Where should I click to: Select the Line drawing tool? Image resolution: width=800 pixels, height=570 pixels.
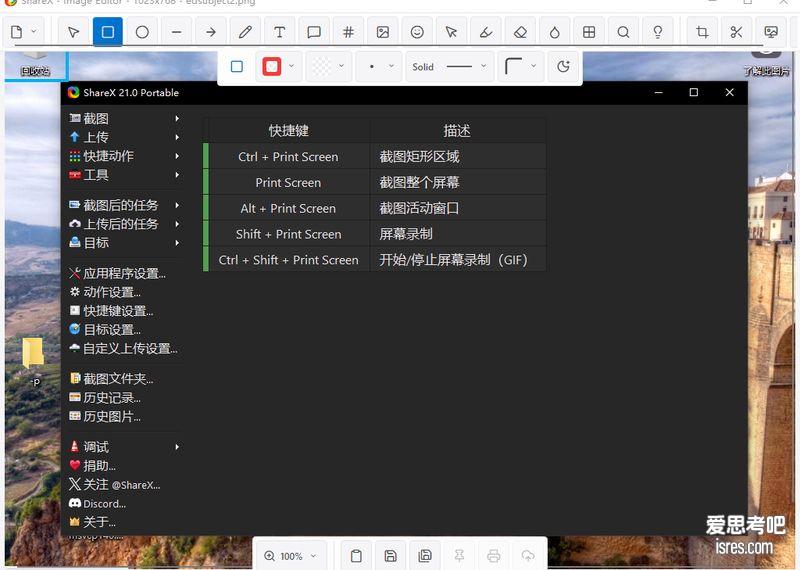177,32
